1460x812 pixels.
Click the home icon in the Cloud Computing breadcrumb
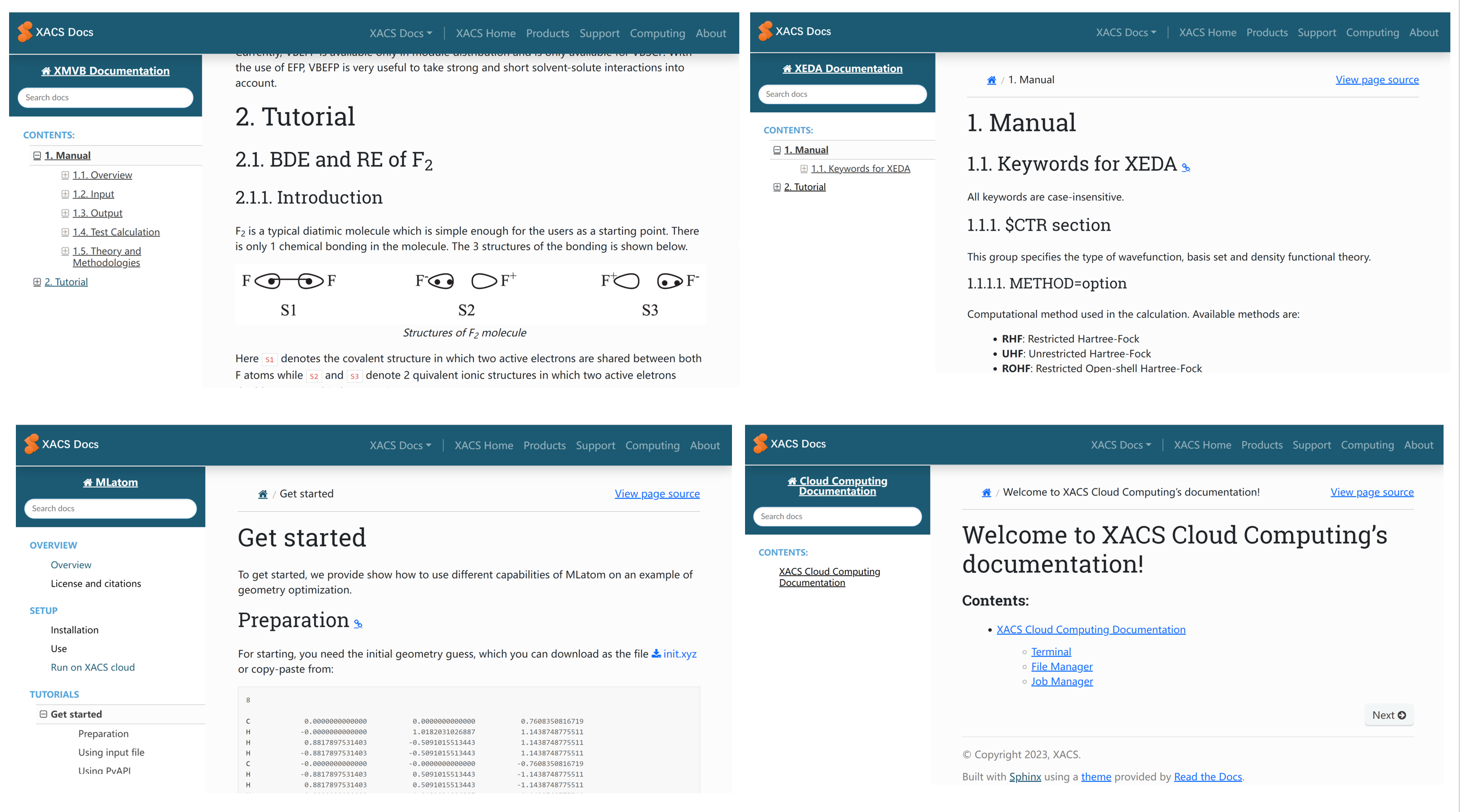(987, 492)
